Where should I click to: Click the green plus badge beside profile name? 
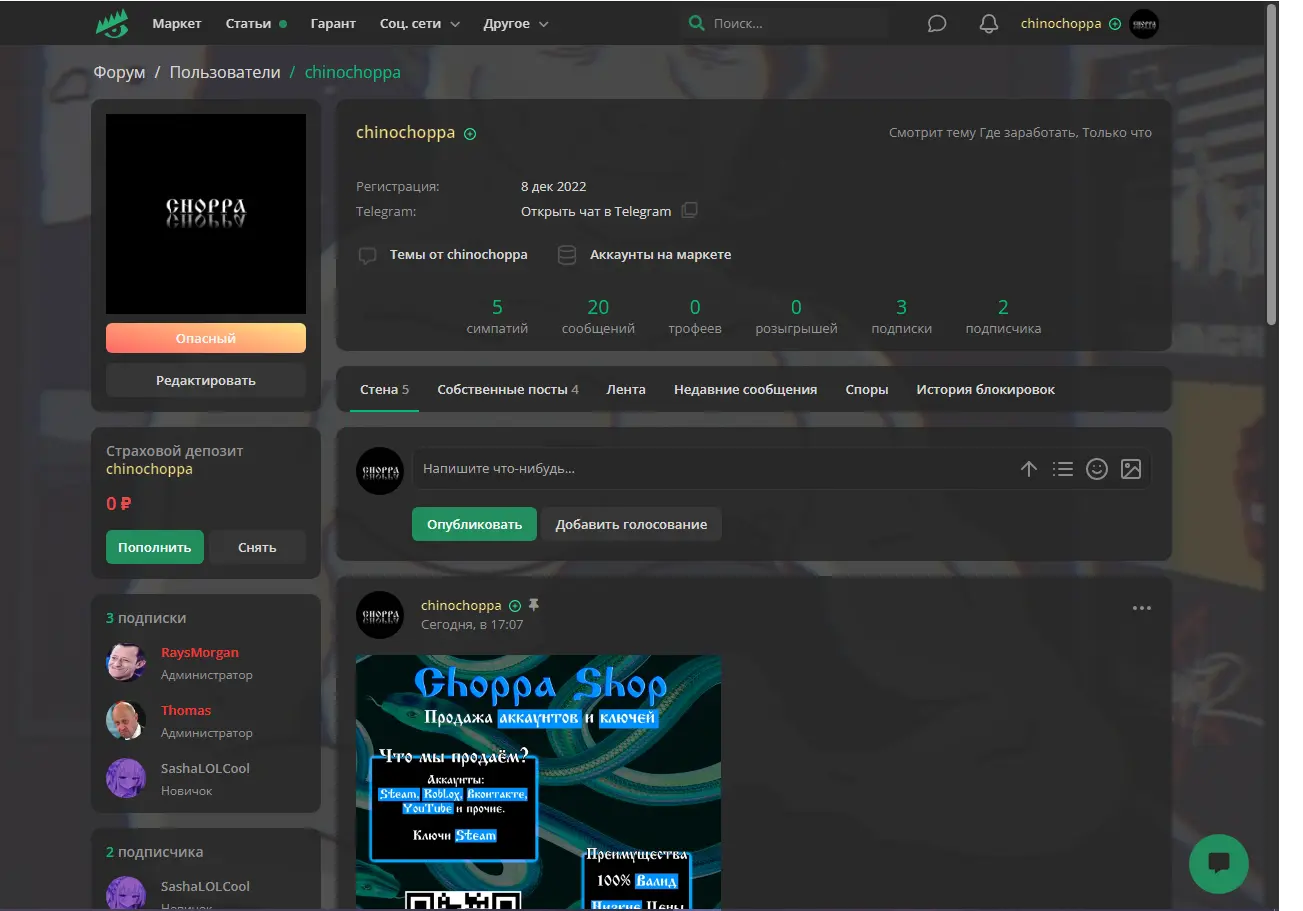[x=470, y=134]
